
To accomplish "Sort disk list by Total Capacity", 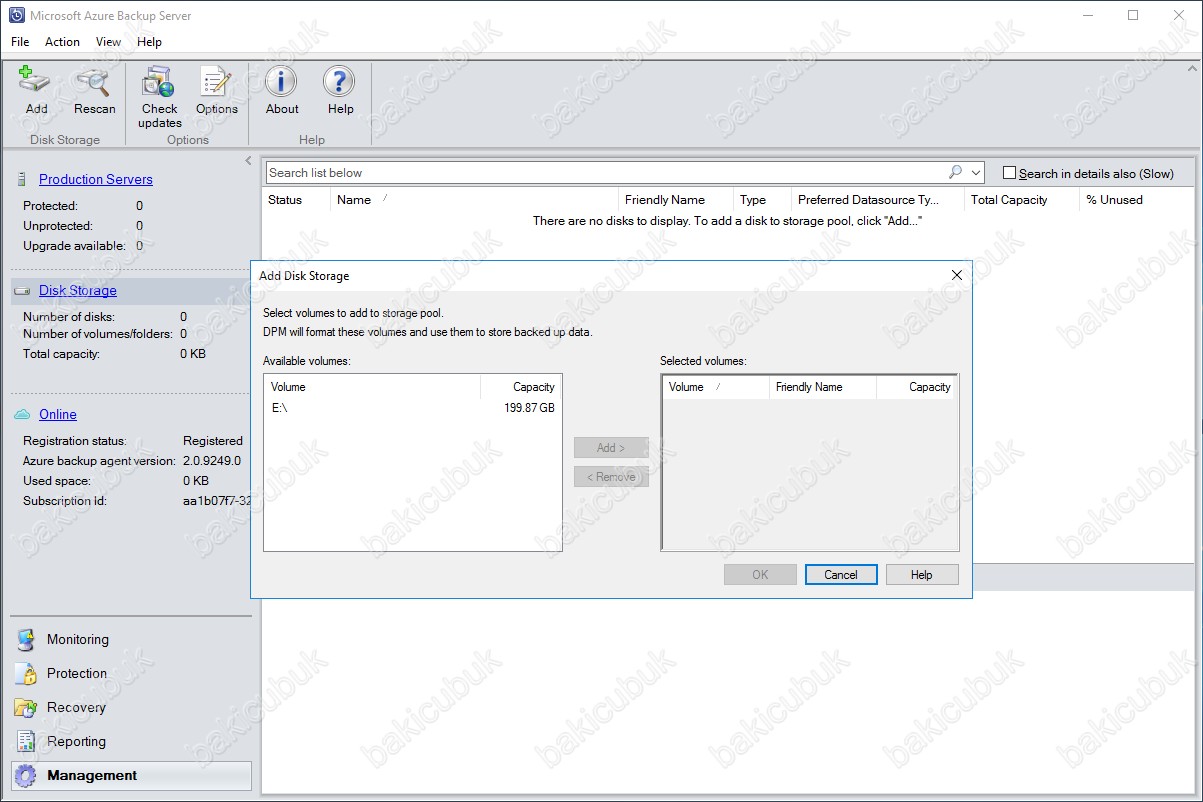I will pos(1022,200).
